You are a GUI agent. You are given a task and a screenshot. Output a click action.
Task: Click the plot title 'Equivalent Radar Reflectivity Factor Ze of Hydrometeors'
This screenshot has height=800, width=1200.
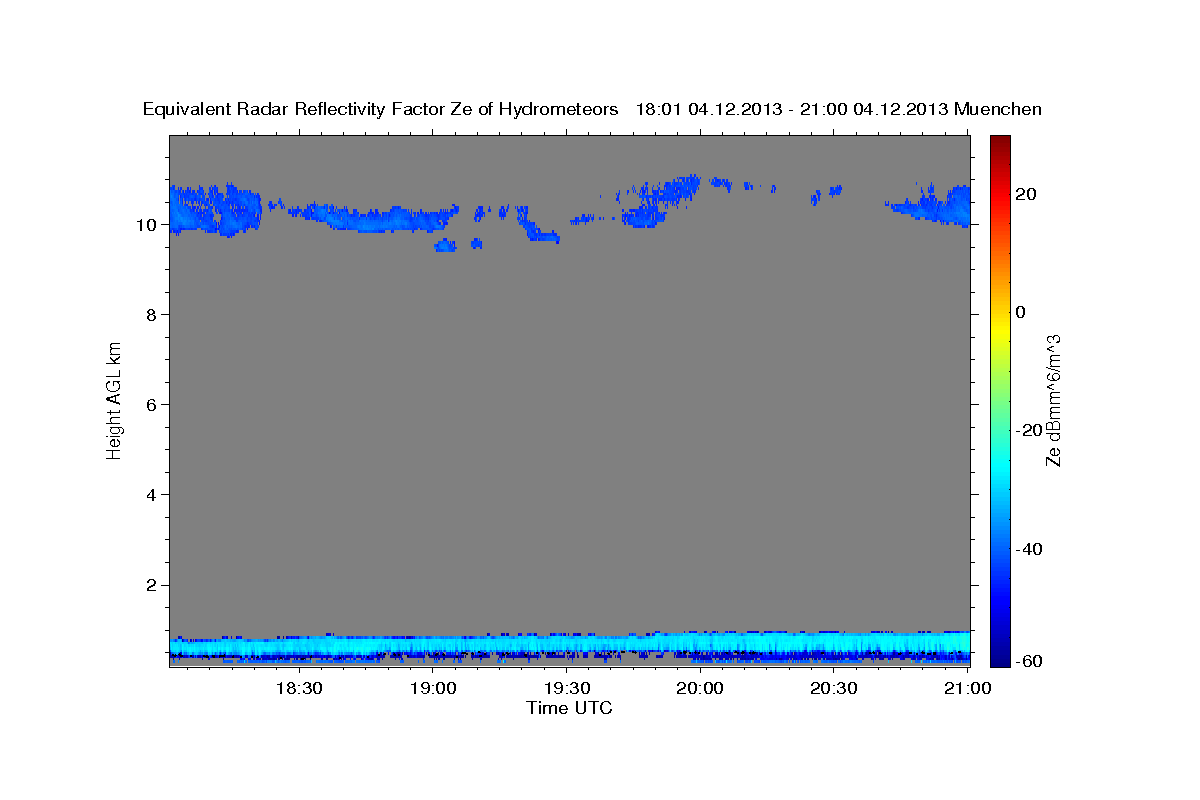click(381, 109)
